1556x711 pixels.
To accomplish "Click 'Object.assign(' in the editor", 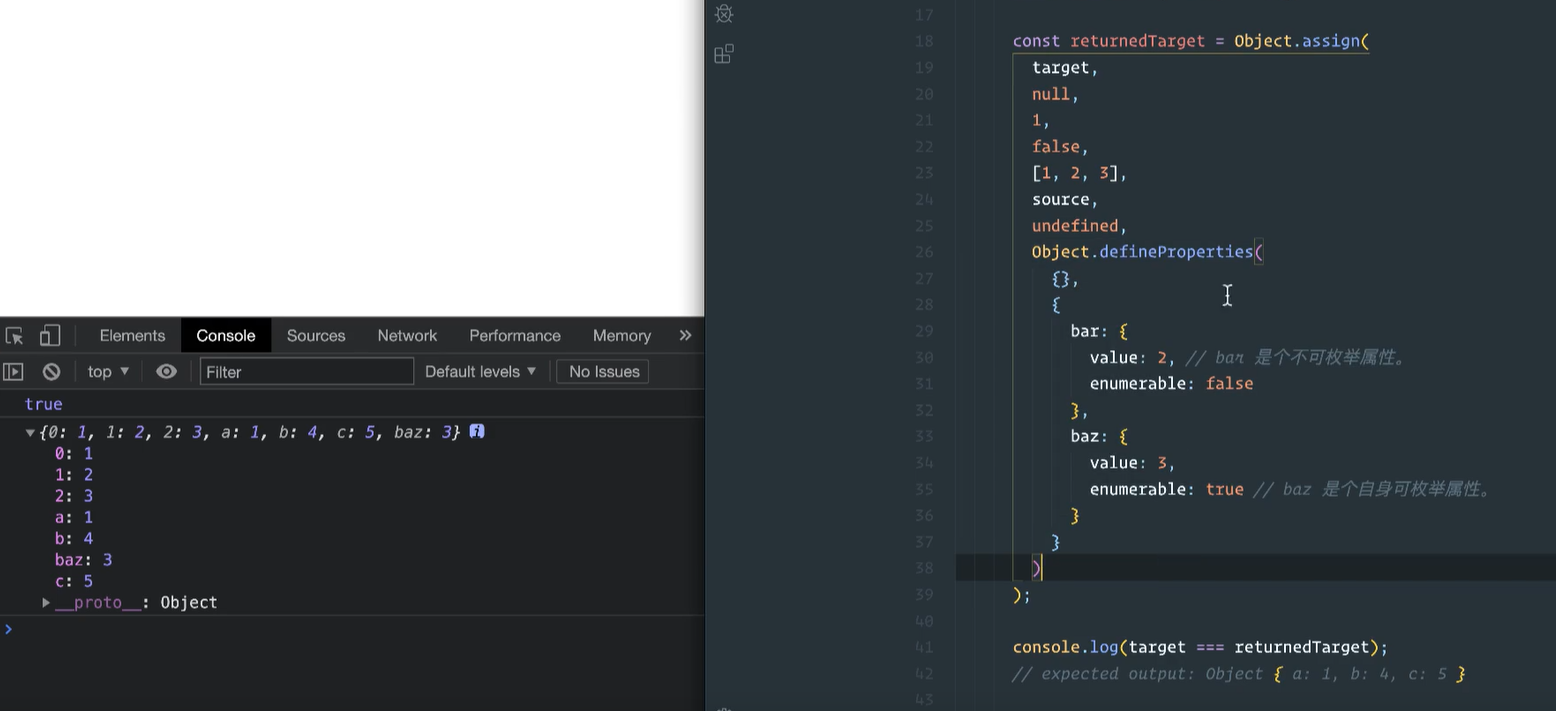I will 1301,41.
